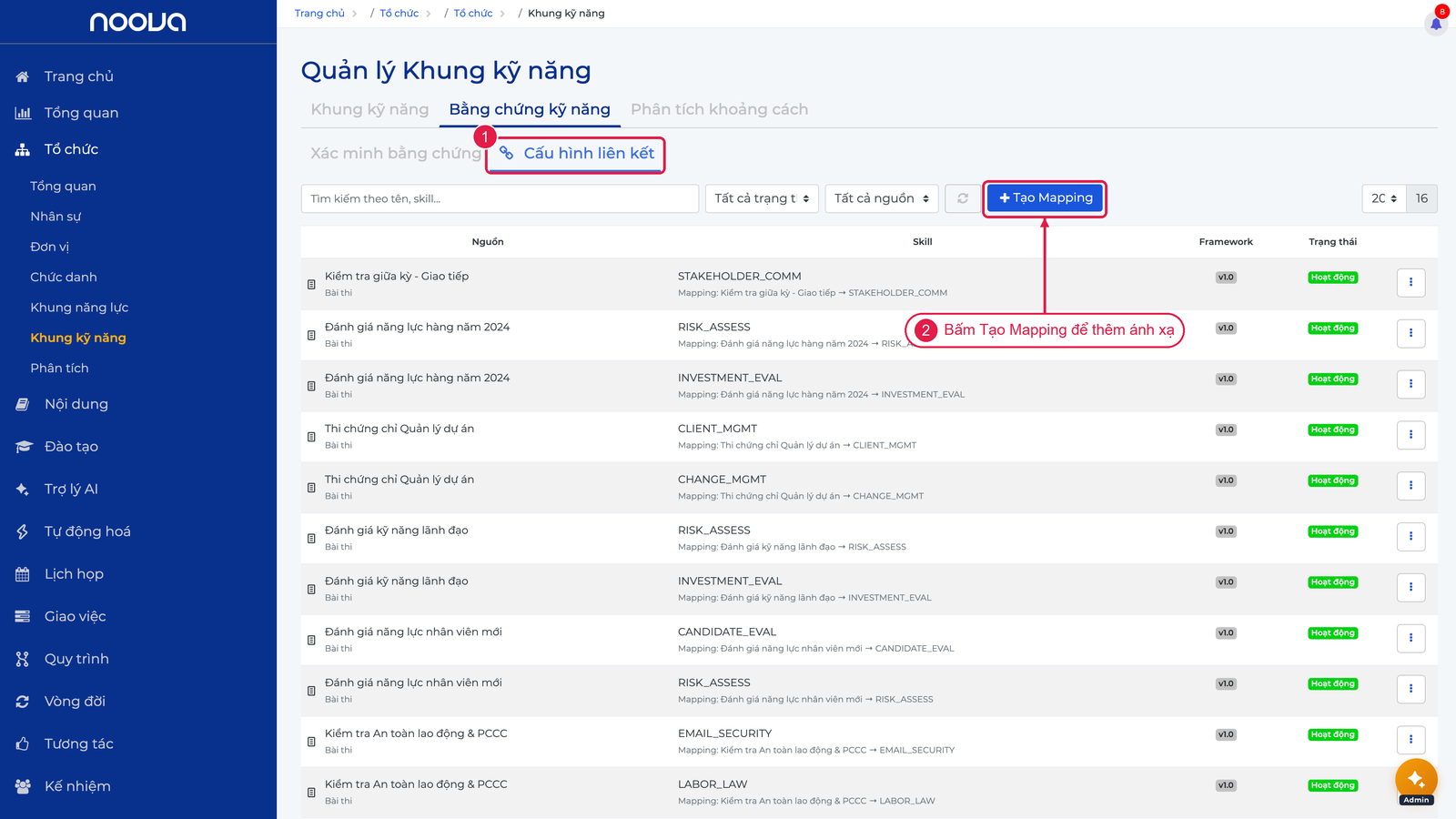Open actions menu for CANDIDATE_EVAL row
Screen dimensions: 1456x819
click(x=1410, y=638)
